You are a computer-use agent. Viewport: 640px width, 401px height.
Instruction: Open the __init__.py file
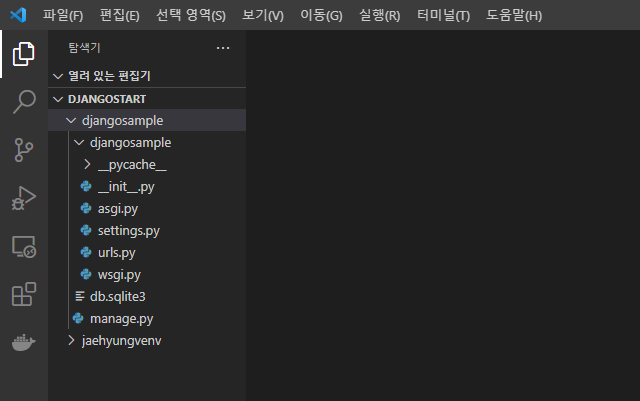pyautogui.click(x=126, y=187)
